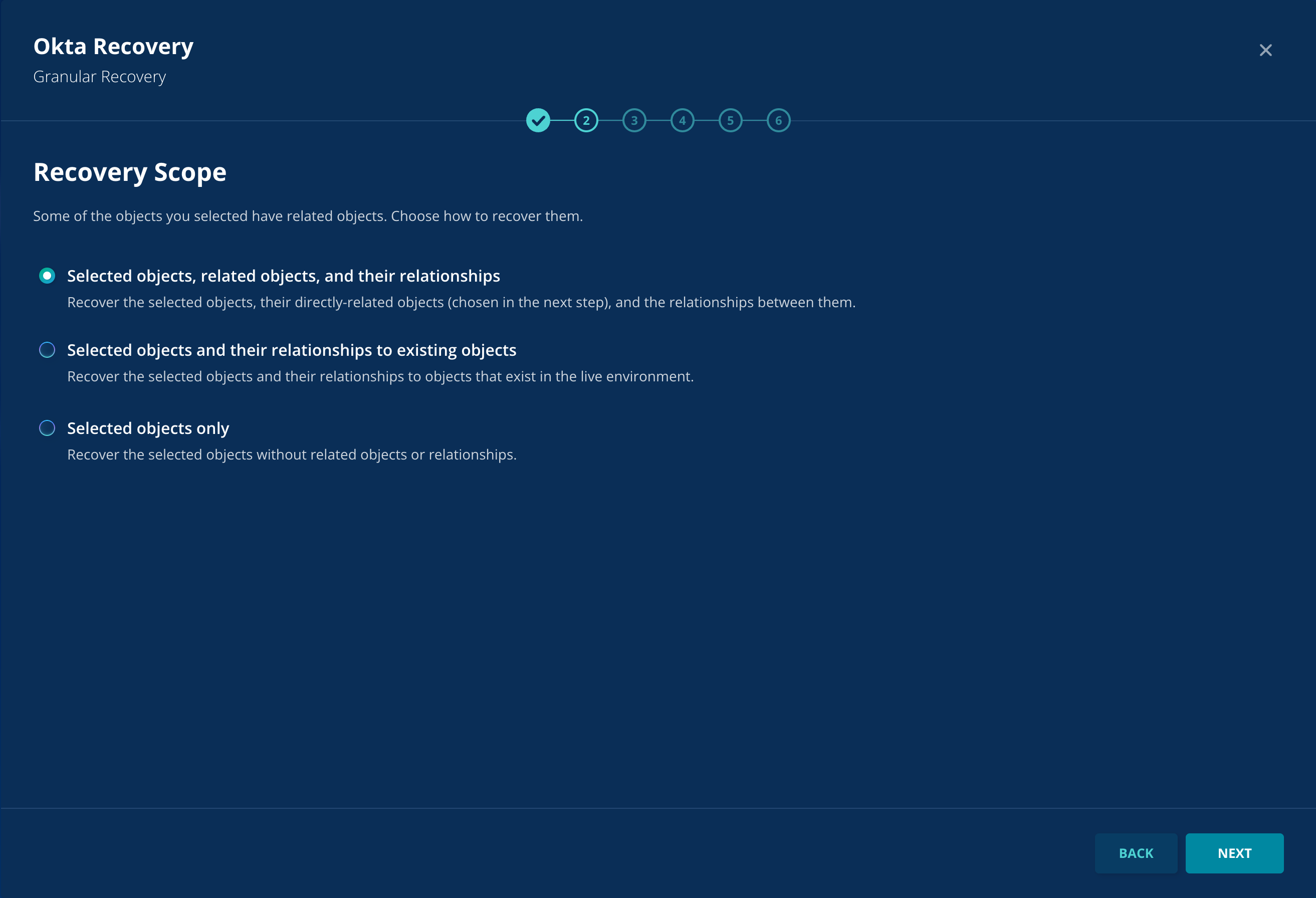Click the 'Recovery Scope' heading
The height and width of the screenshot is (898, 1316).
[130, 172]
